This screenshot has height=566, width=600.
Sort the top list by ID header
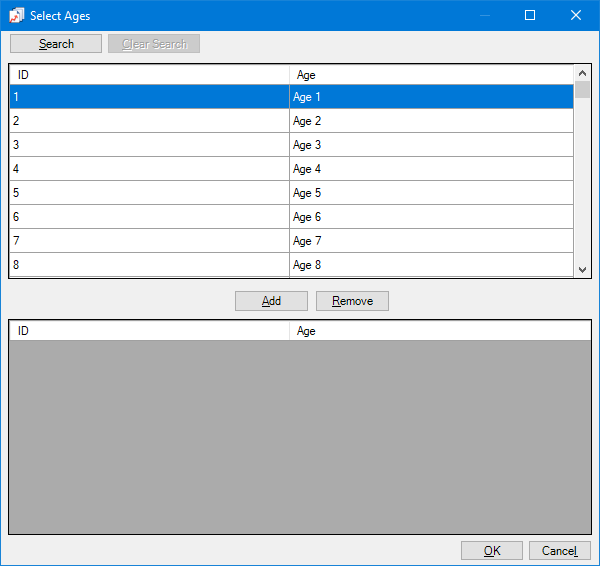150,75
